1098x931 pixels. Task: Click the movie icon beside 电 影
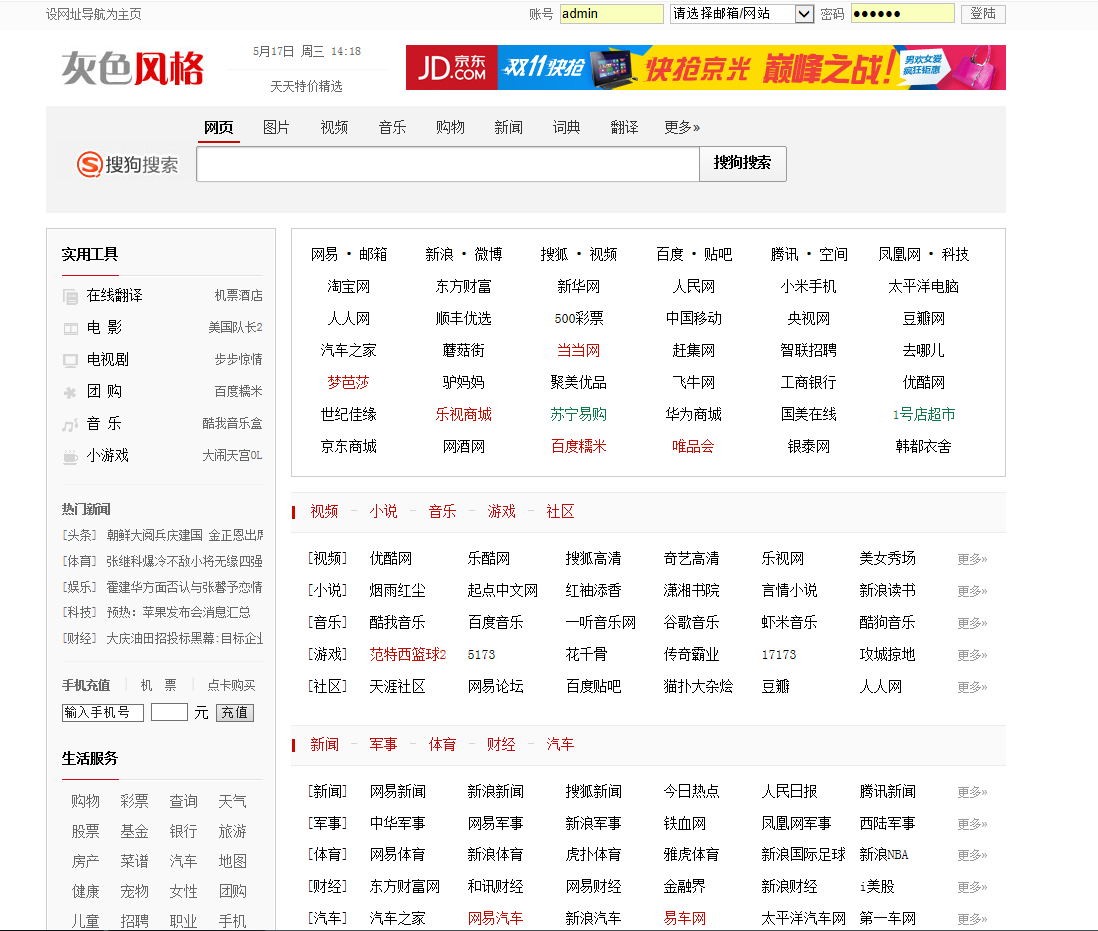tap(70, 328)
